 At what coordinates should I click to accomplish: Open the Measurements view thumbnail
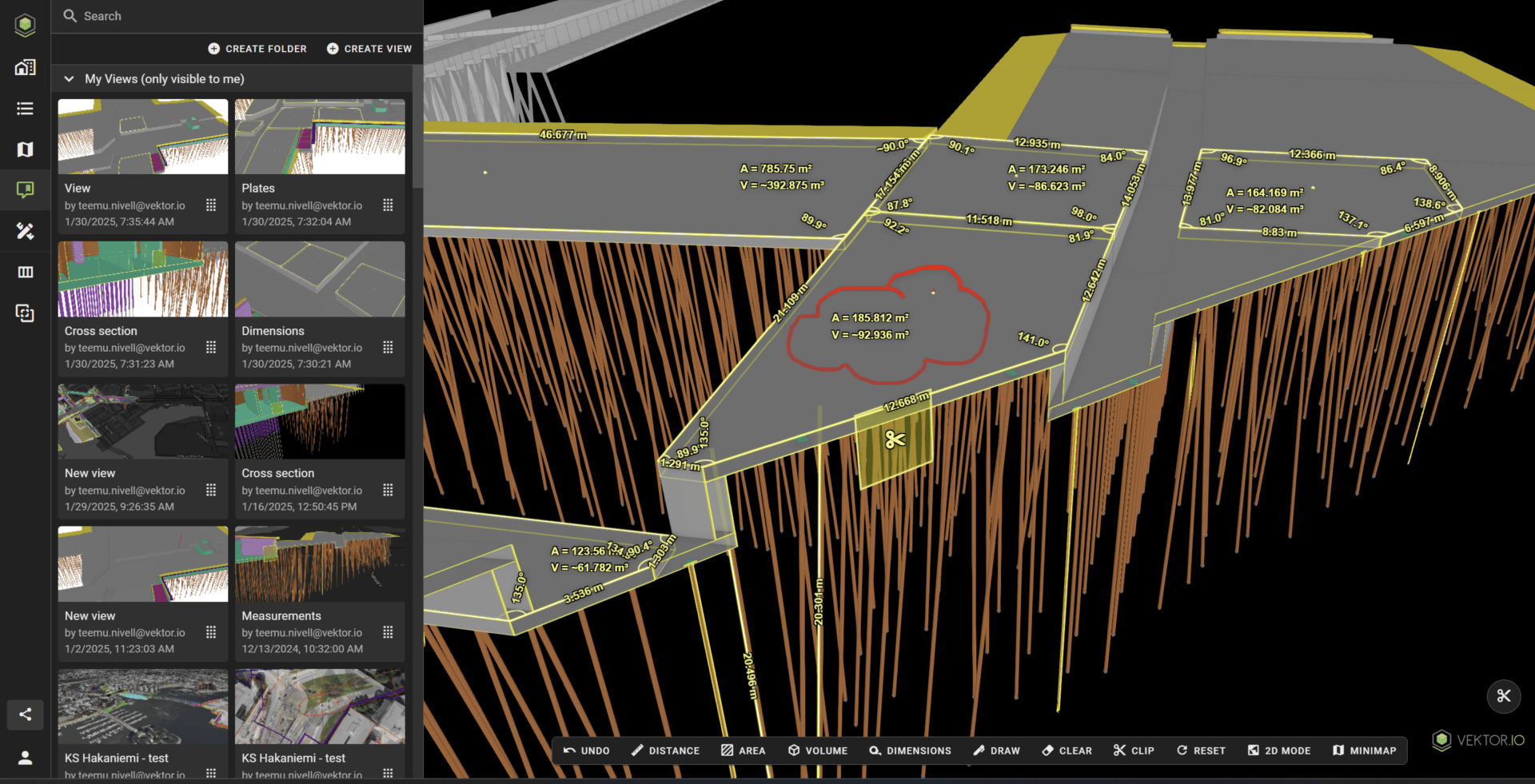pos(320,564)
